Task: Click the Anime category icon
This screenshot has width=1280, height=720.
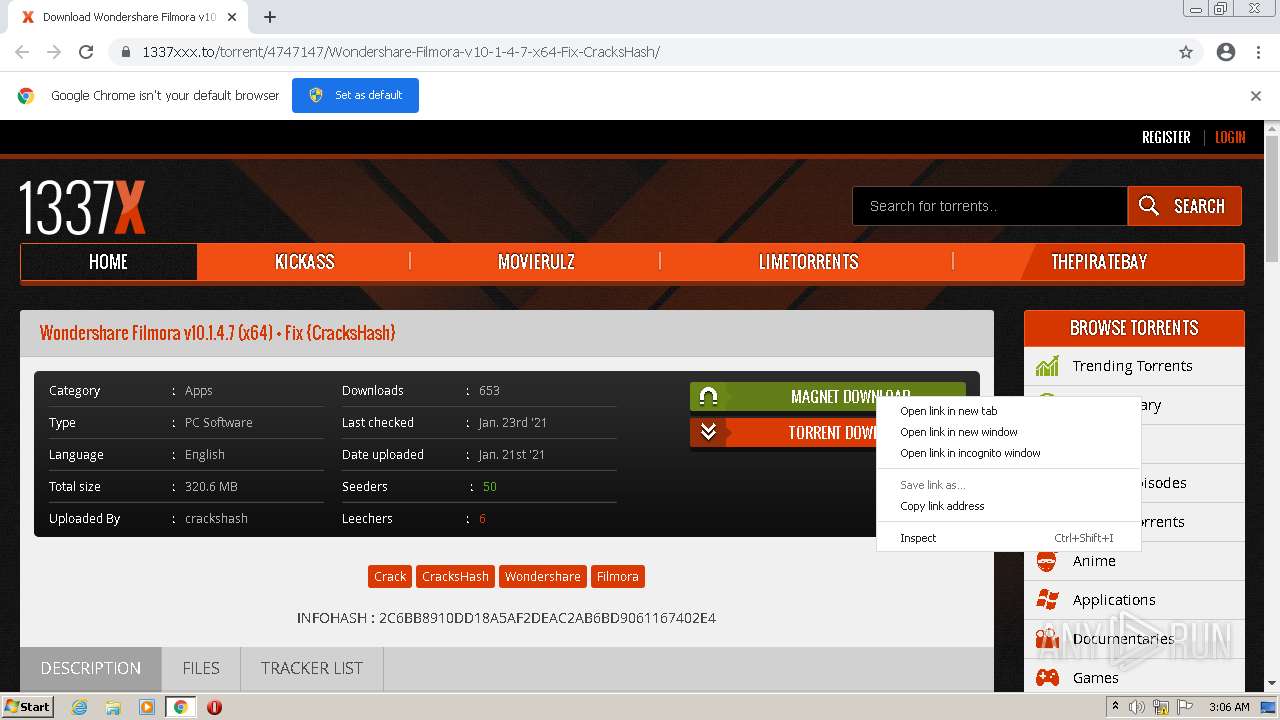Action: tap(1047, 561)
